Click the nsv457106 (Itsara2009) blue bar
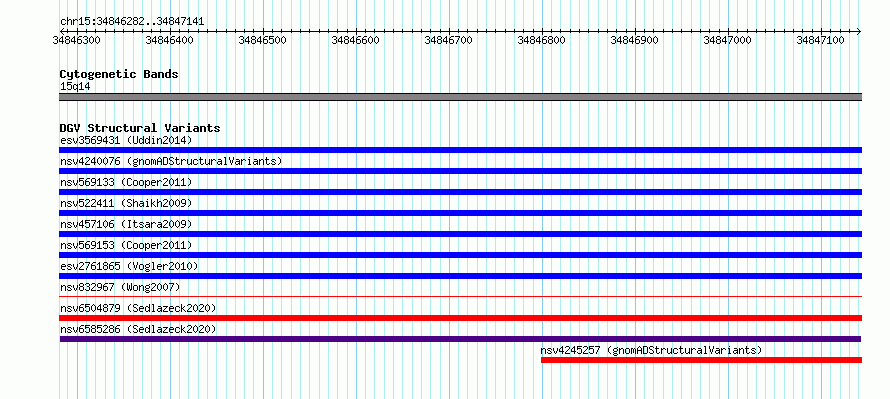Viewport: 890px width, 399px height. pyautogui.click(x=460, y=234)
